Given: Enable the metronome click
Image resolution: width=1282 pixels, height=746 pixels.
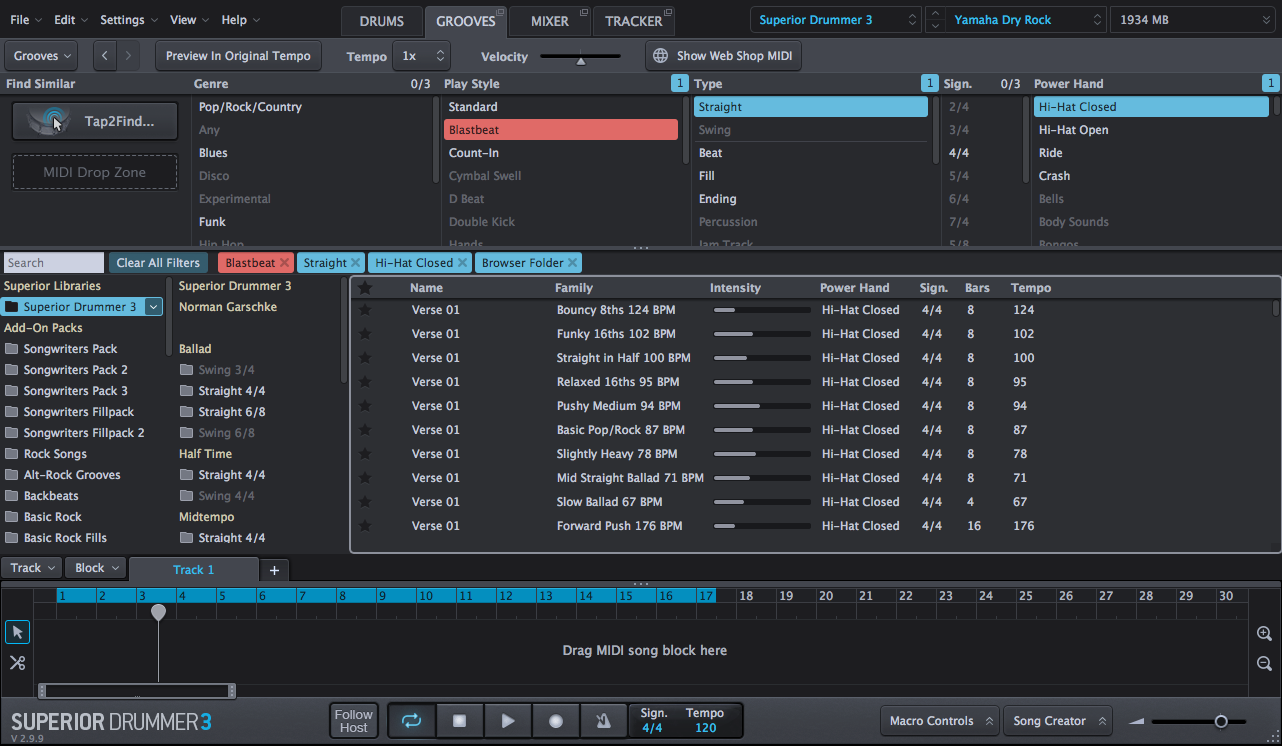Looking at the screenshot, I should click(604, 720).
